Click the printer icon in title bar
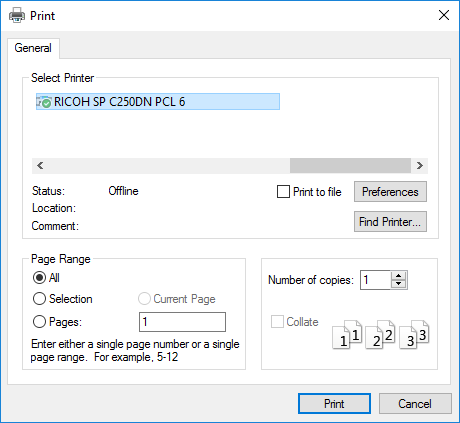Viewport: 460px width, 423px height. tap(17, 15)
